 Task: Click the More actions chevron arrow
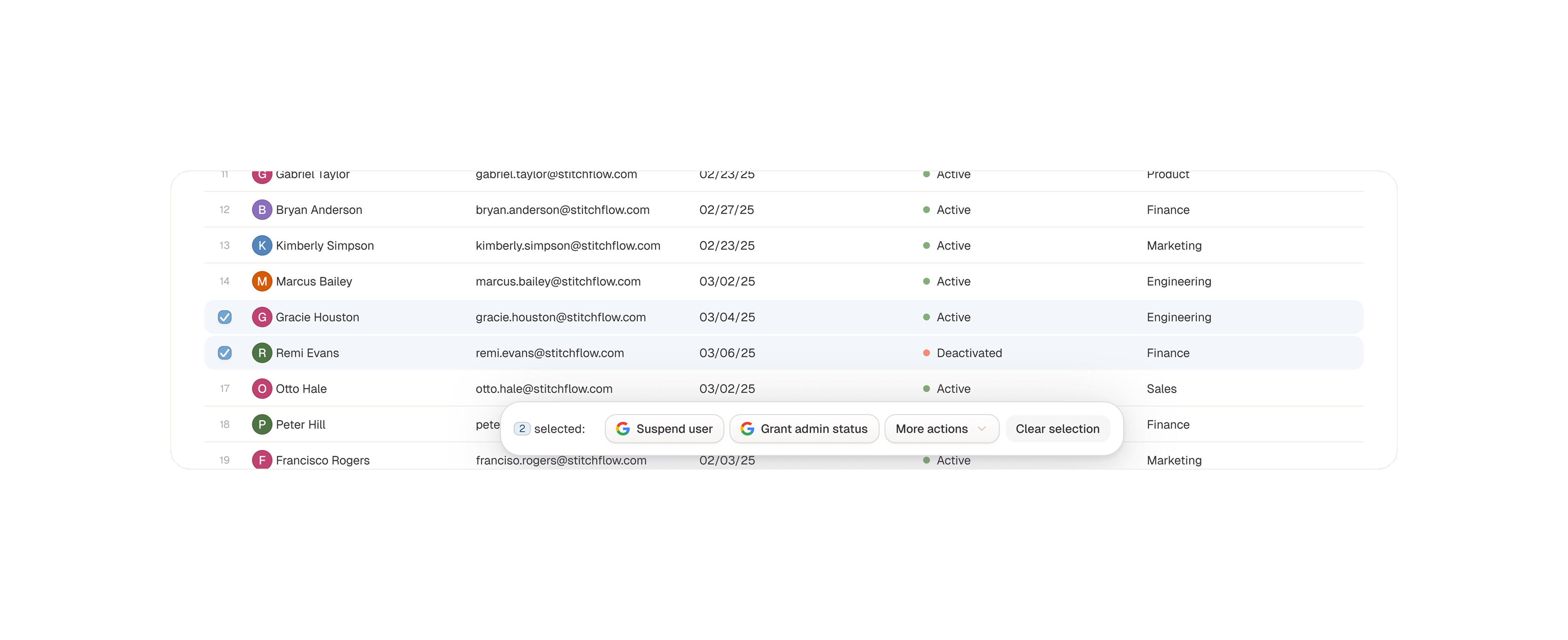(981, 429)
